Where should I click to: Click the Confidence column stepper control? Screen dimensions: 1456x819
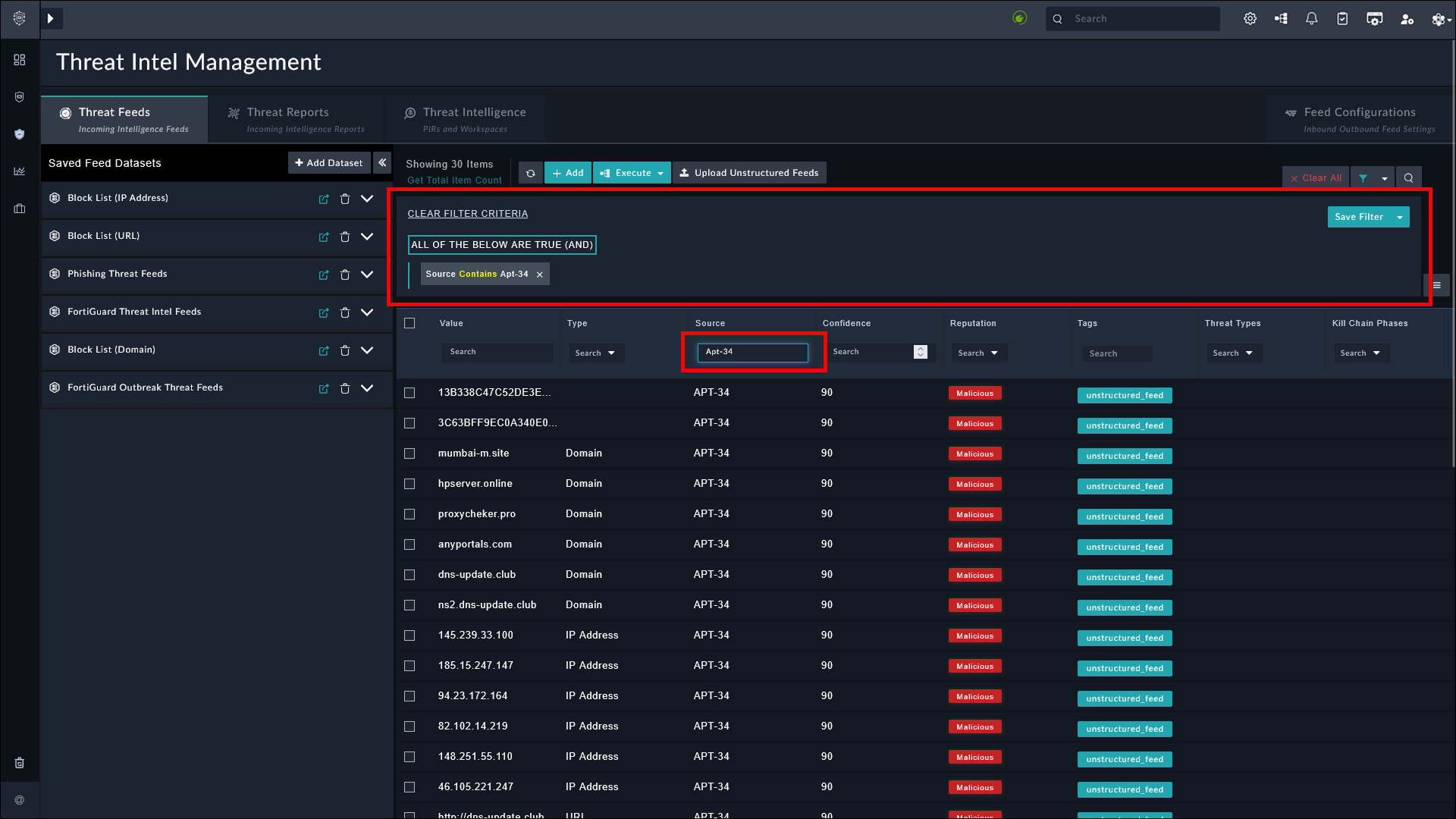(x=920, y=352)
